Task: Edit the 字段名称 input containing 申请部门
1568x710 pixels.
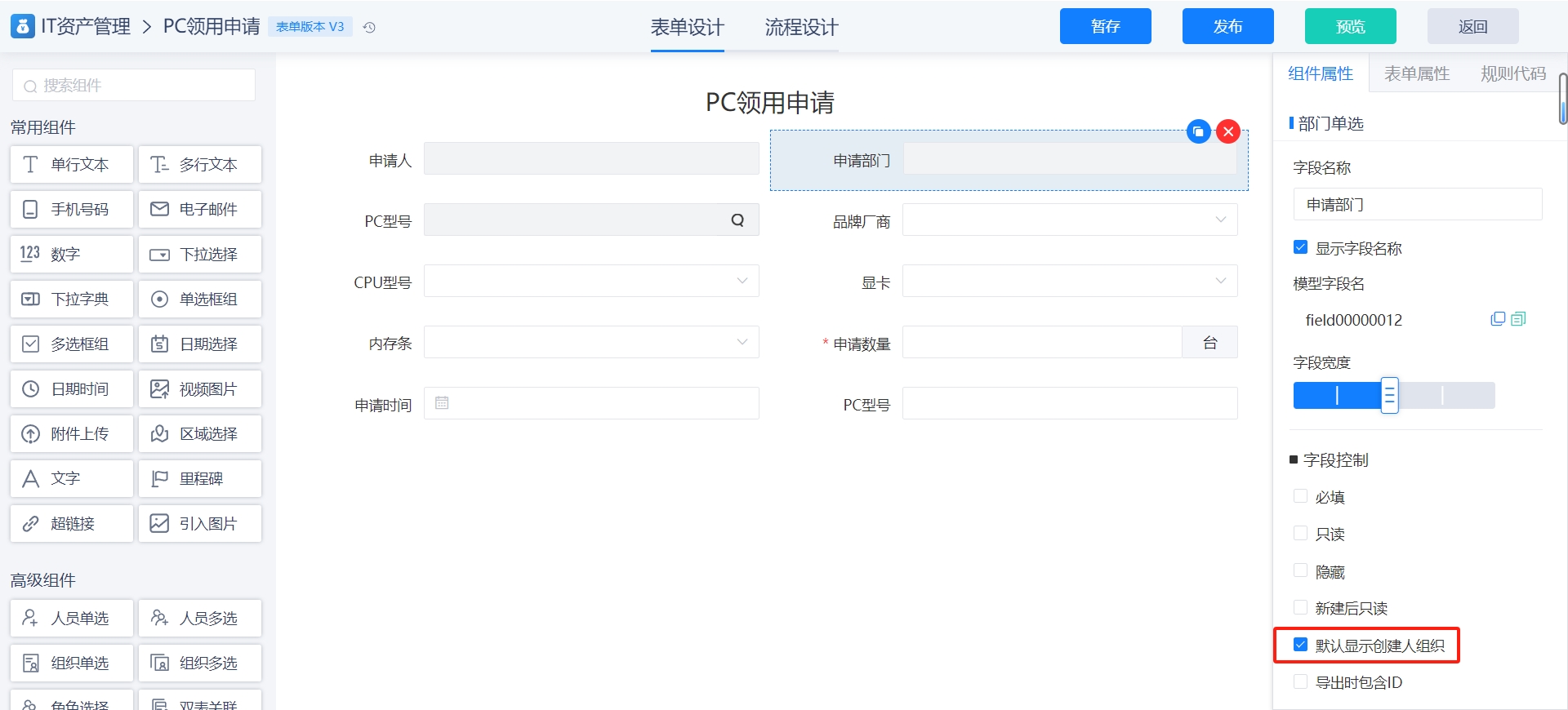Action: pos(1418,204)
